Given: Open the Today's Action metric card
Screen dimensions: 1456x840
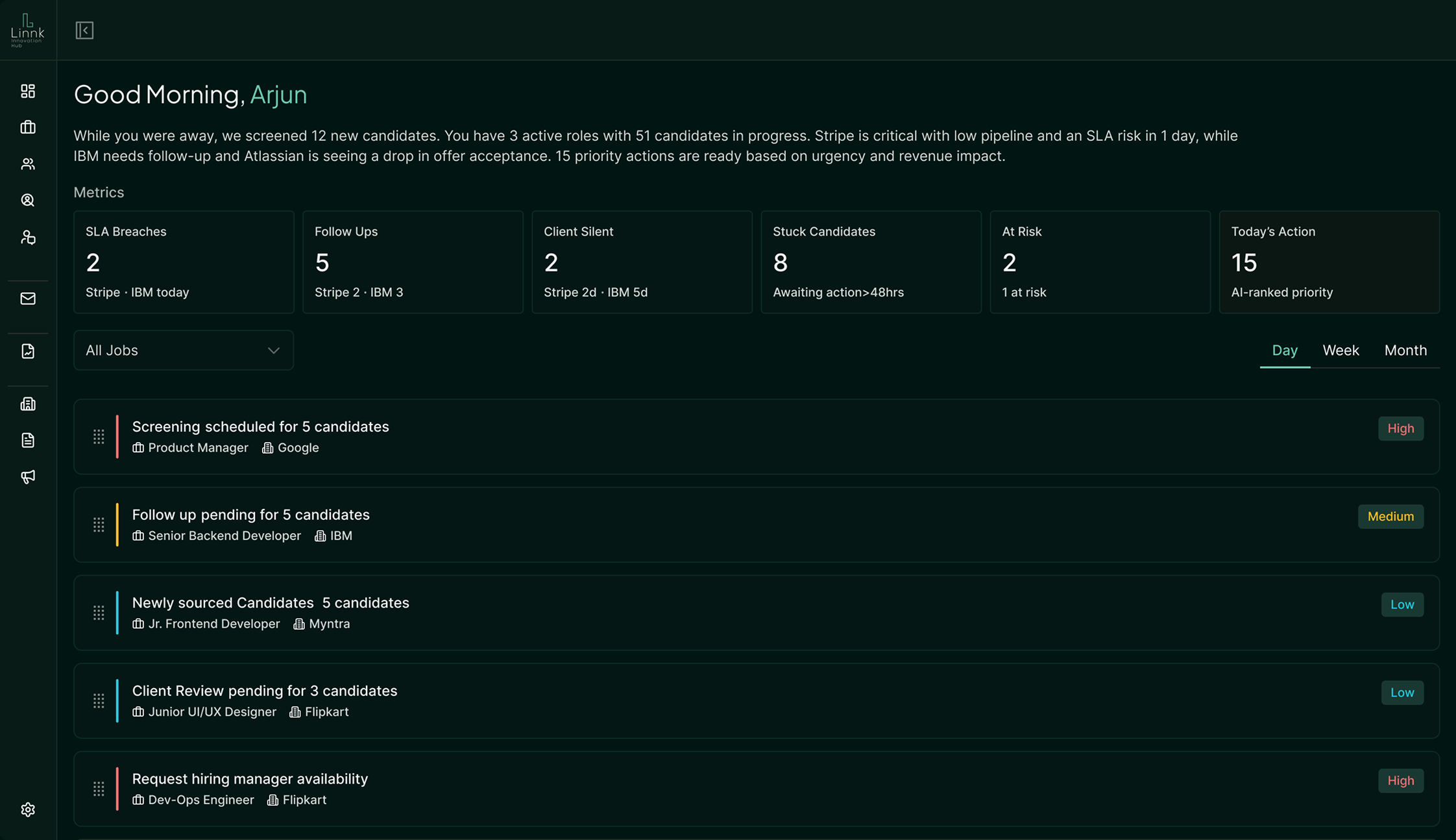Looking at the screenshot, I should [x=1329, y=262].
